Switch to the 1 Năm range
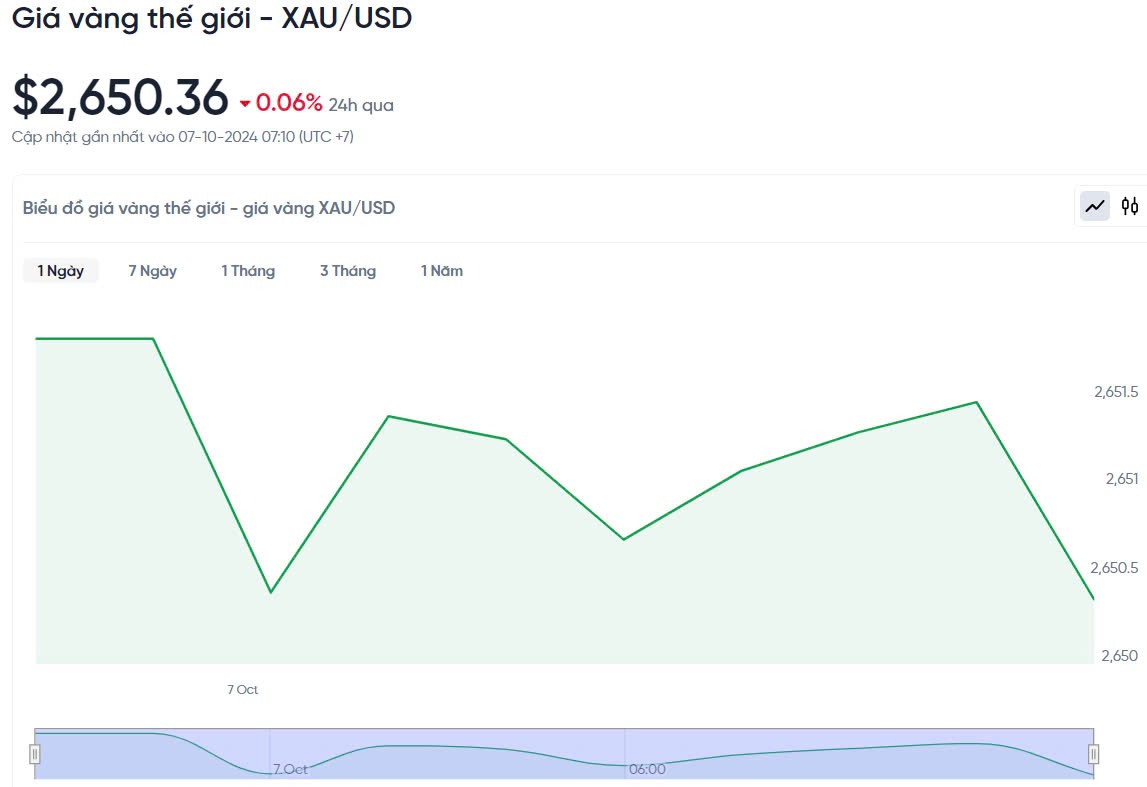Viewport: 1147px width, 787px height. 442,271
